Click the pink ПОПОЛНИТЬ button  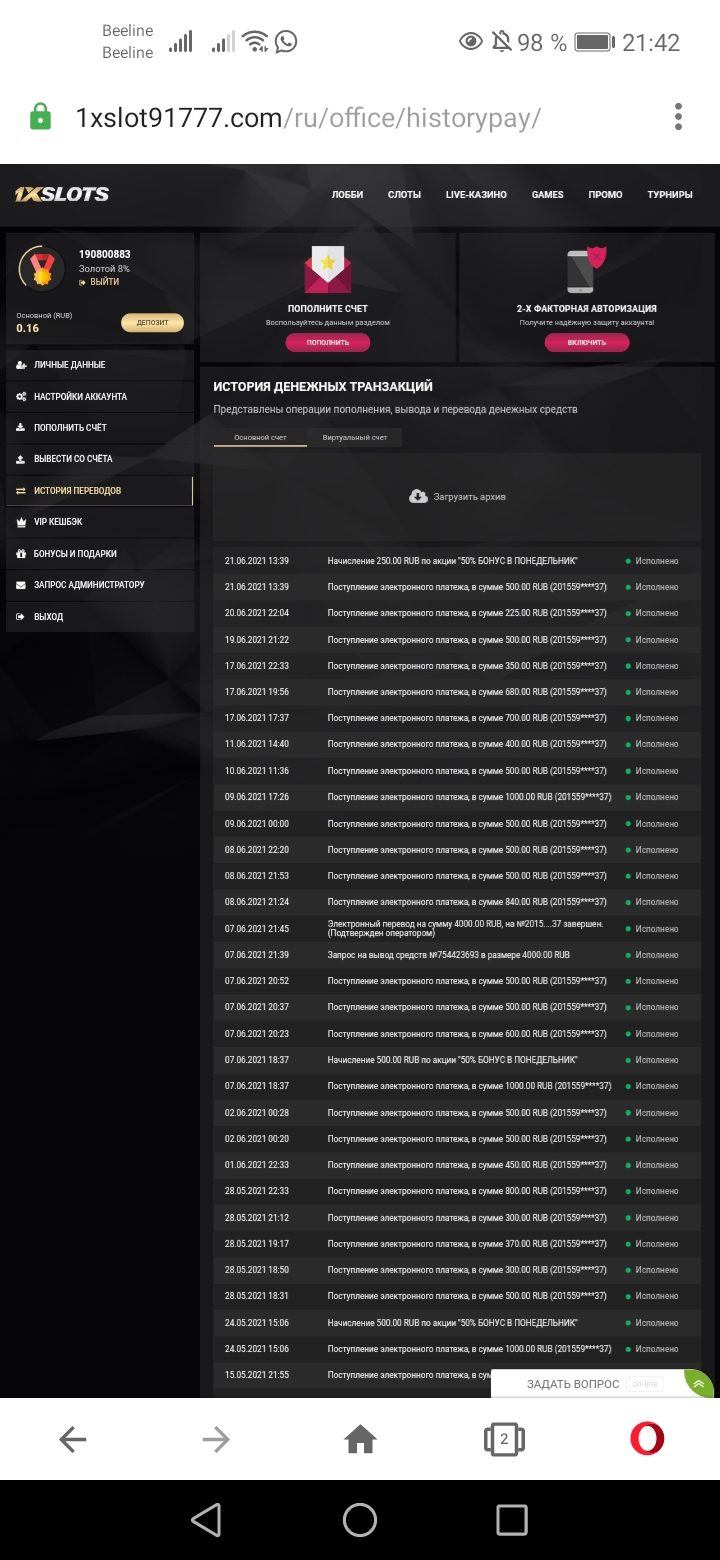[328, 342]
